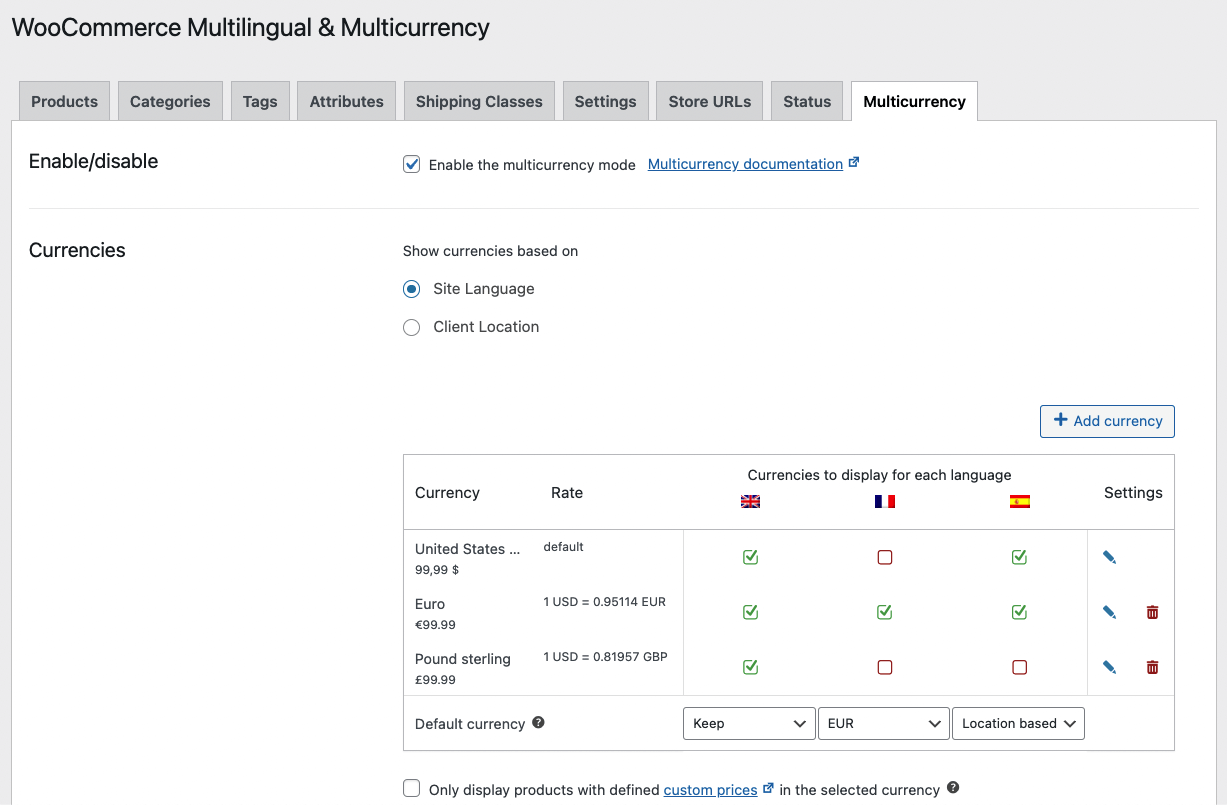Click the Add currency button
The height and width of the screenshot is (805, 1227).
(x=1107, y=421)
